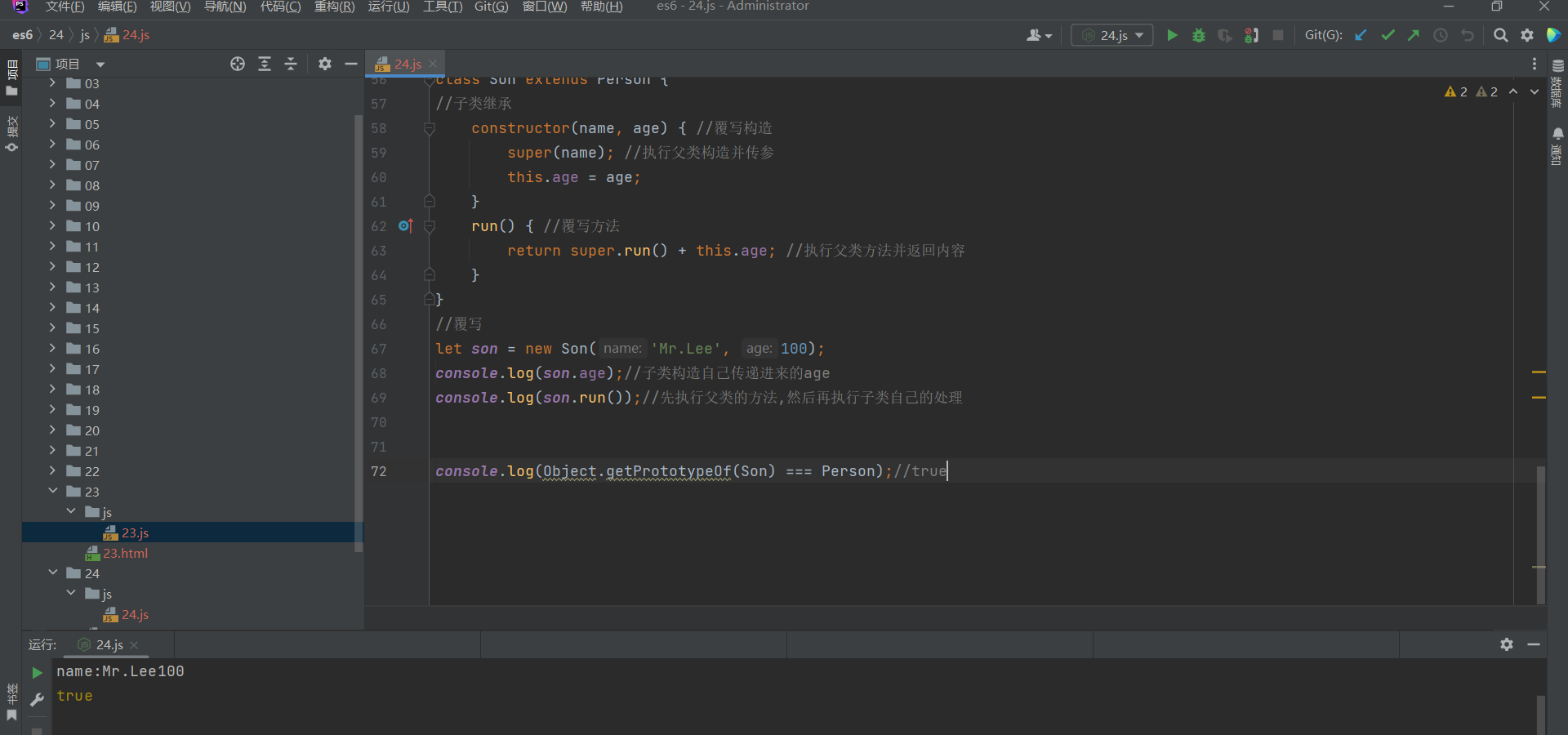Push commits with the Git arrow icon

point(1414,35)
